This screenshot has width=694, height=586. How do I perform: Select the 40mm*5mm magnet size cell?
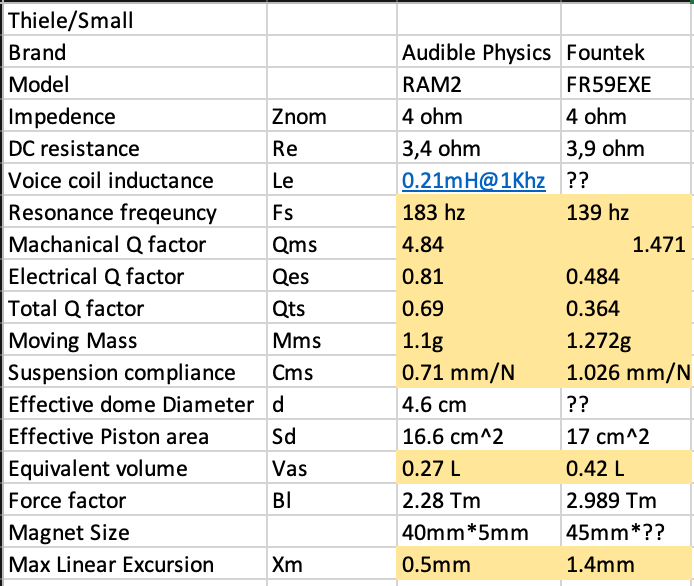click(479, 532)
